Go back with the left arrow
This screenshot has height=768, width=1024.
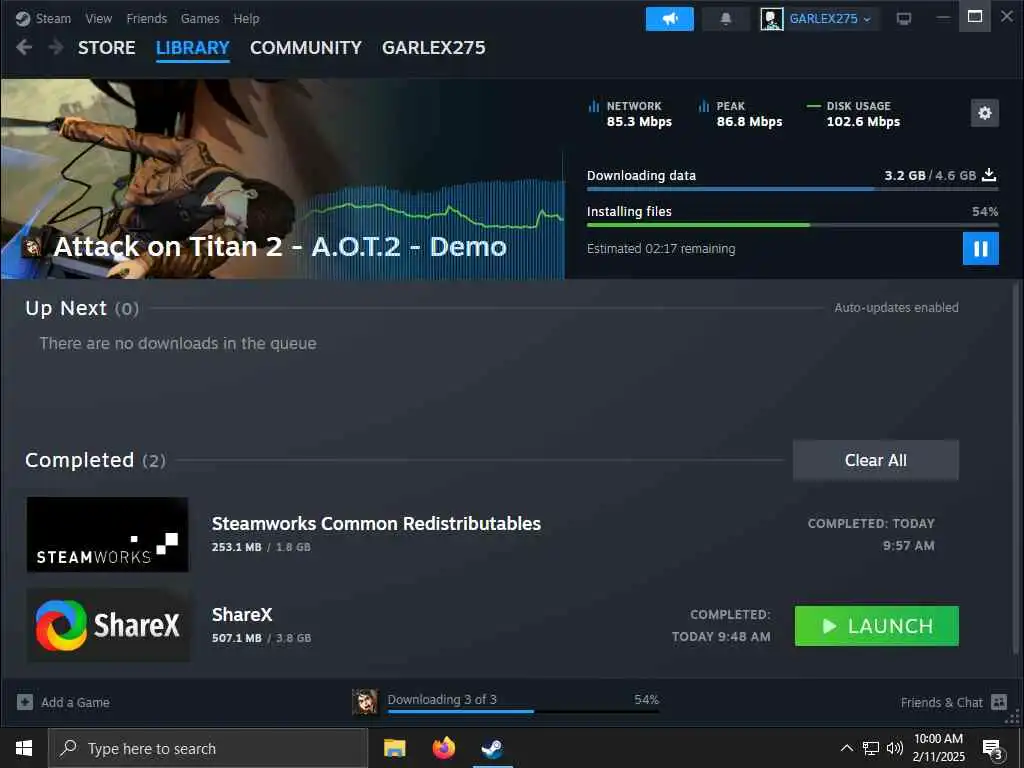(24, 47)
